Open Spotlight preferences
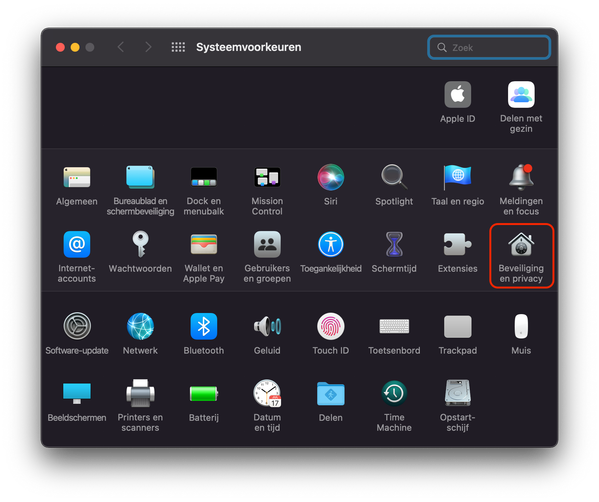Screen dimensions: 599x502 (394, 177)
